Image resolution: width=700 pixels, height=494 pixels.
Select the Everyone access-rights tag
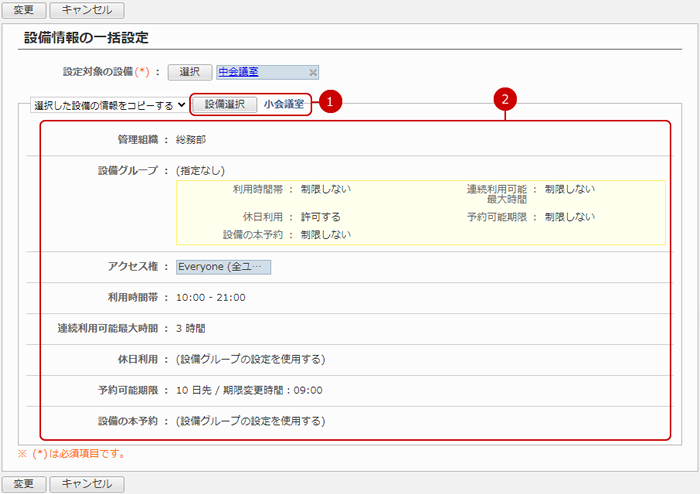223,267
